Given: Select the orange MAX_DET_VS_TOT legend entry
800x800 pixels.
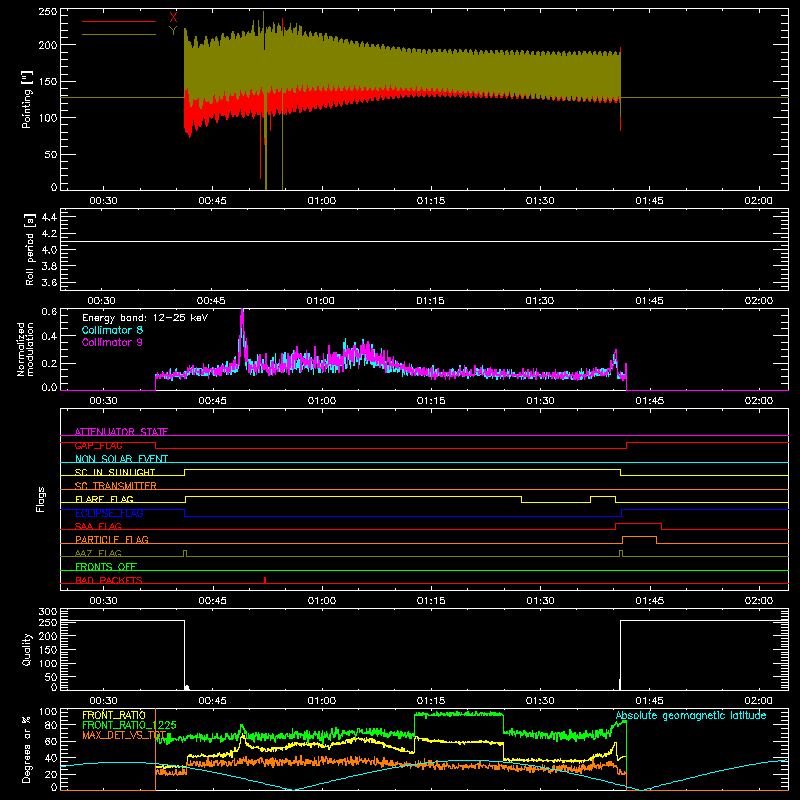Looking at the screenshot, I should click(x=124, y=735).
